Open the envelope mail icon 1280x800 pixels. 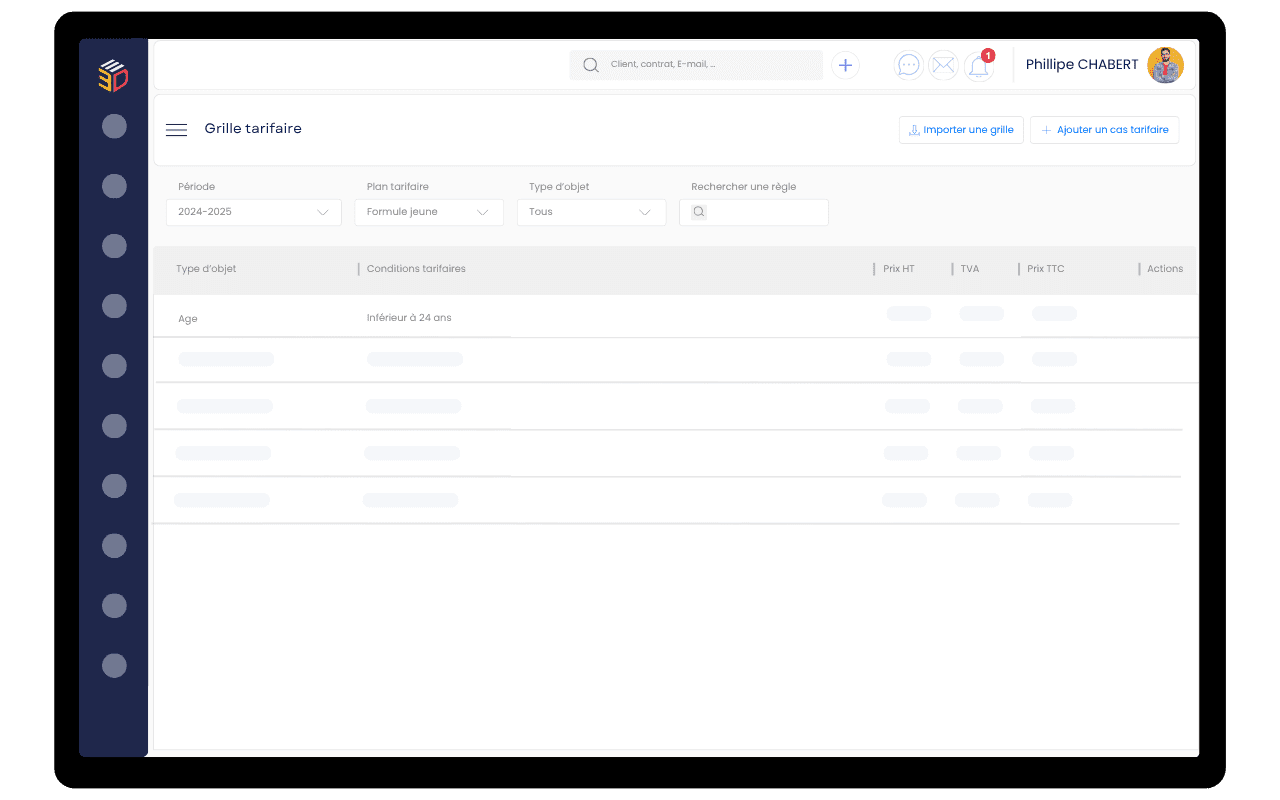coord(943,64)
